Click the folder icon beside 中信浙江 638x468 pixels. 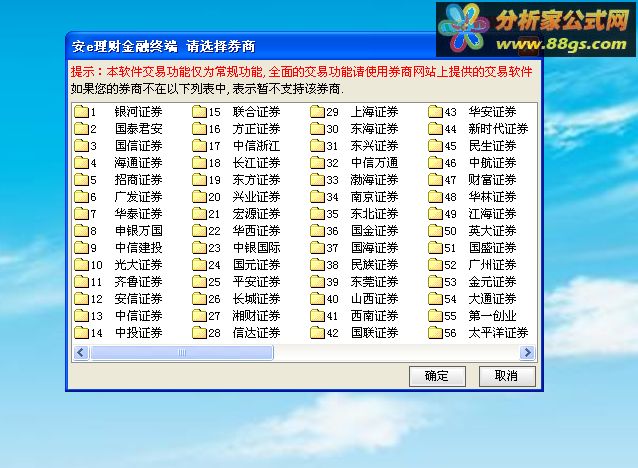(x=199, y=146)
